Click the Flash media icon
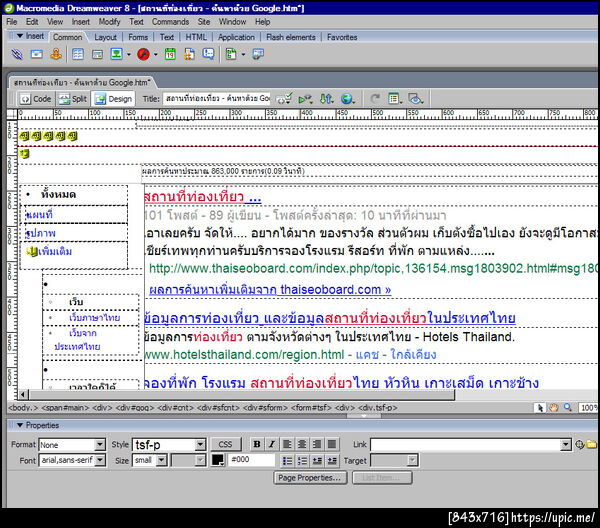The image size is (600, 528). [x=143, y=54]
